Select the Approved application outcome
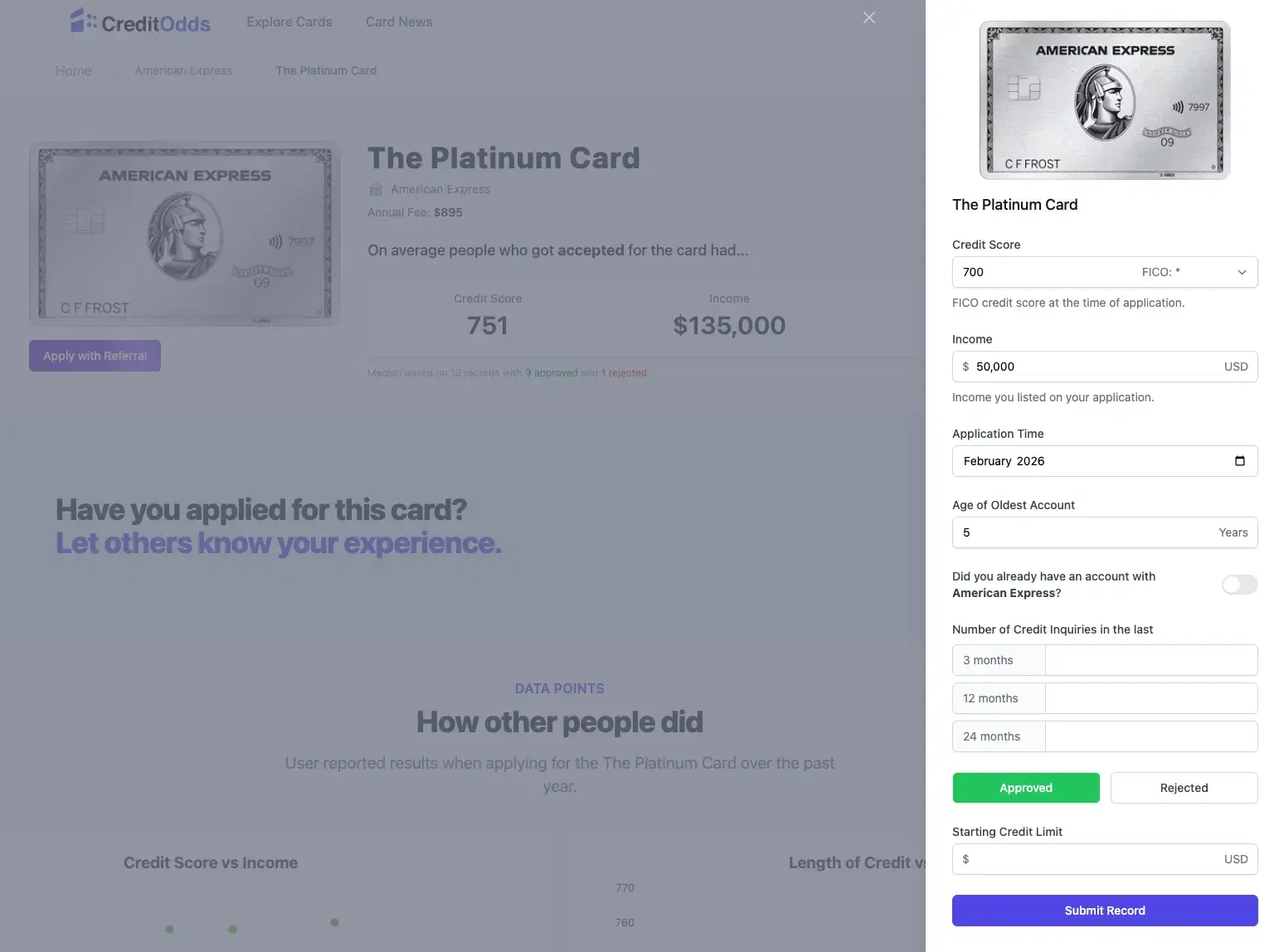1274x952 pixels. (x=1025, y=788)
